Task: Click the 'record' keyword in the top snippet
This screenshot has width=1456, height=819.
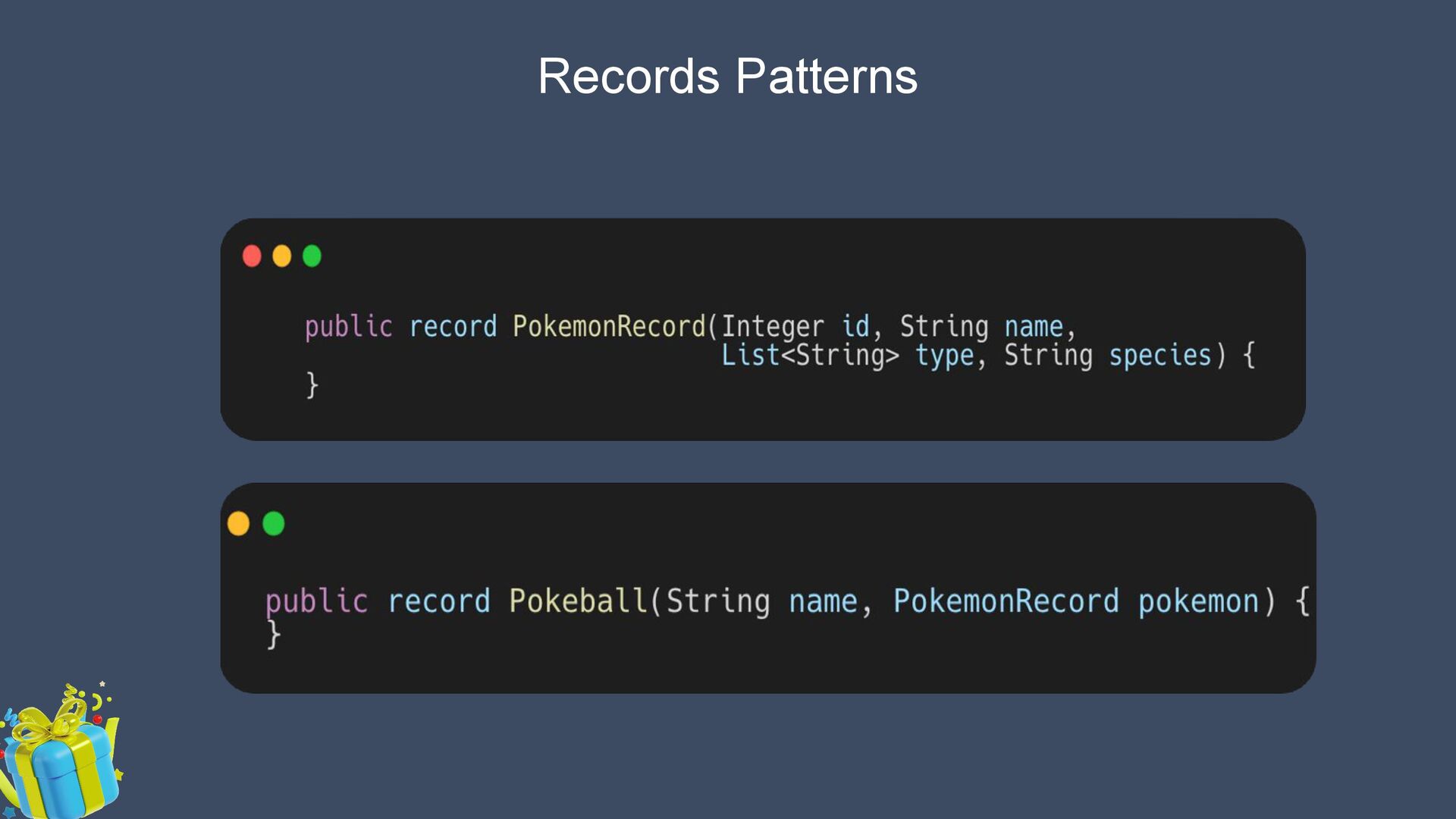Action: point(453,327)
